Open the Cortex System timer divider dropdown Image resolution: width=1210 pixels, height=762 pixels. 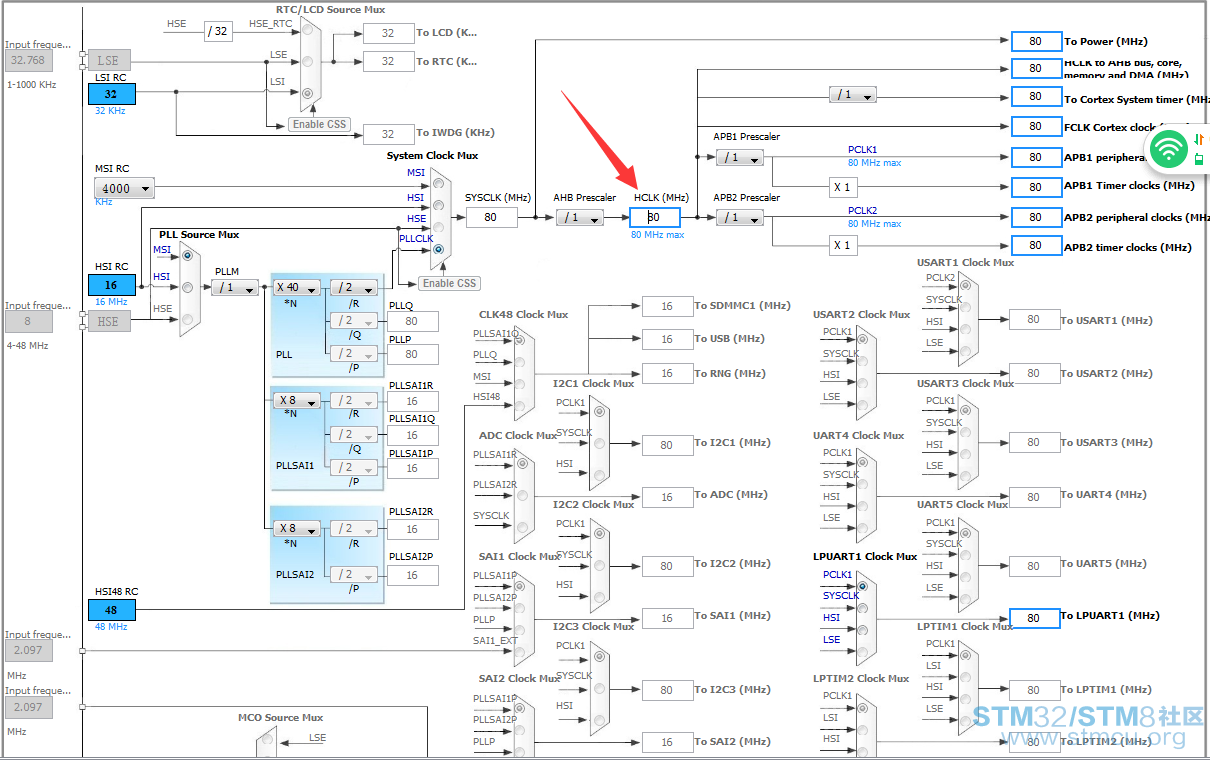tap(853, 94)
